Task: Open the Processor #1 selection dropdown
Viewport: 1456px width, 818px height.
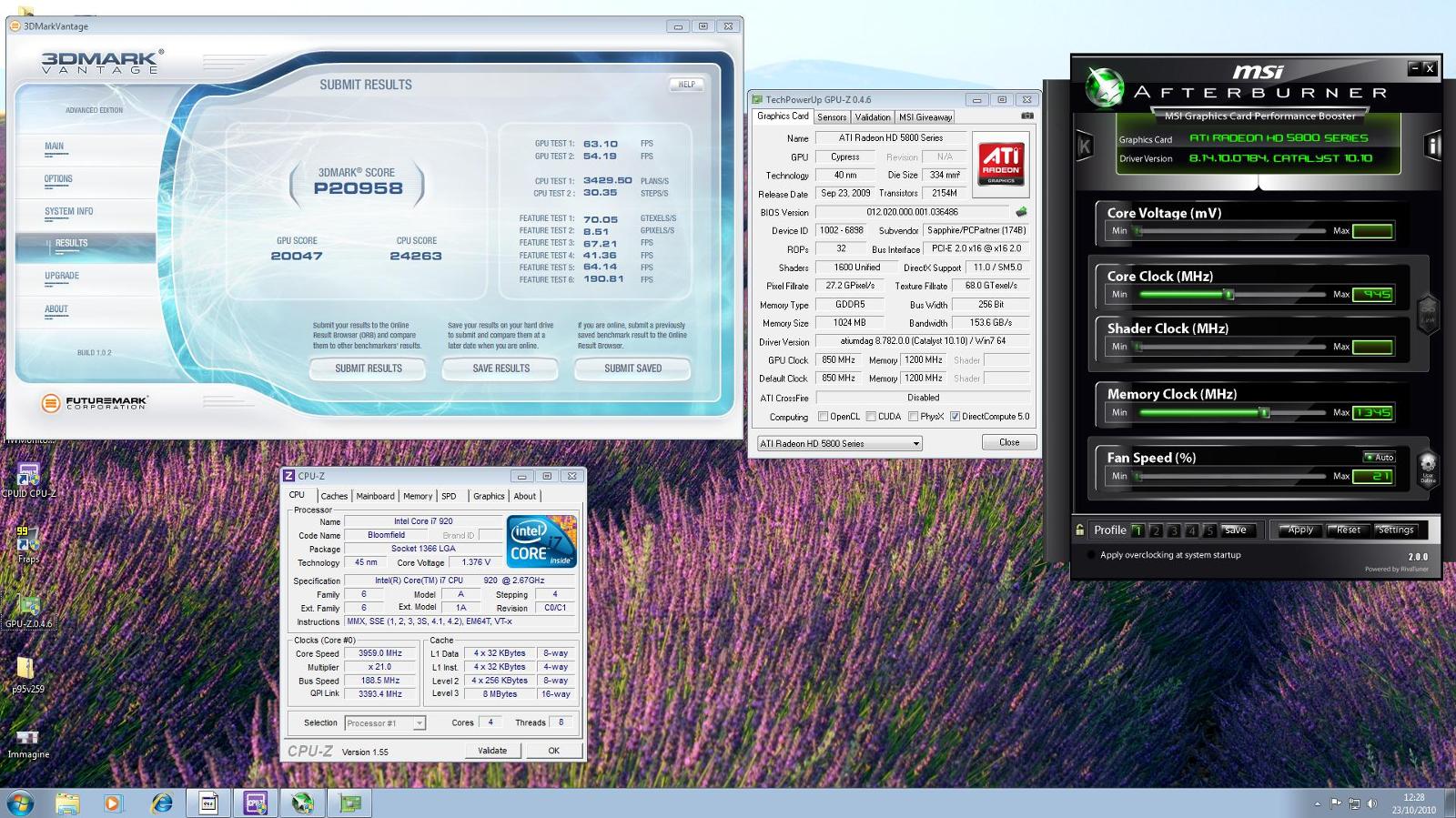Action: tap(385, 723)
